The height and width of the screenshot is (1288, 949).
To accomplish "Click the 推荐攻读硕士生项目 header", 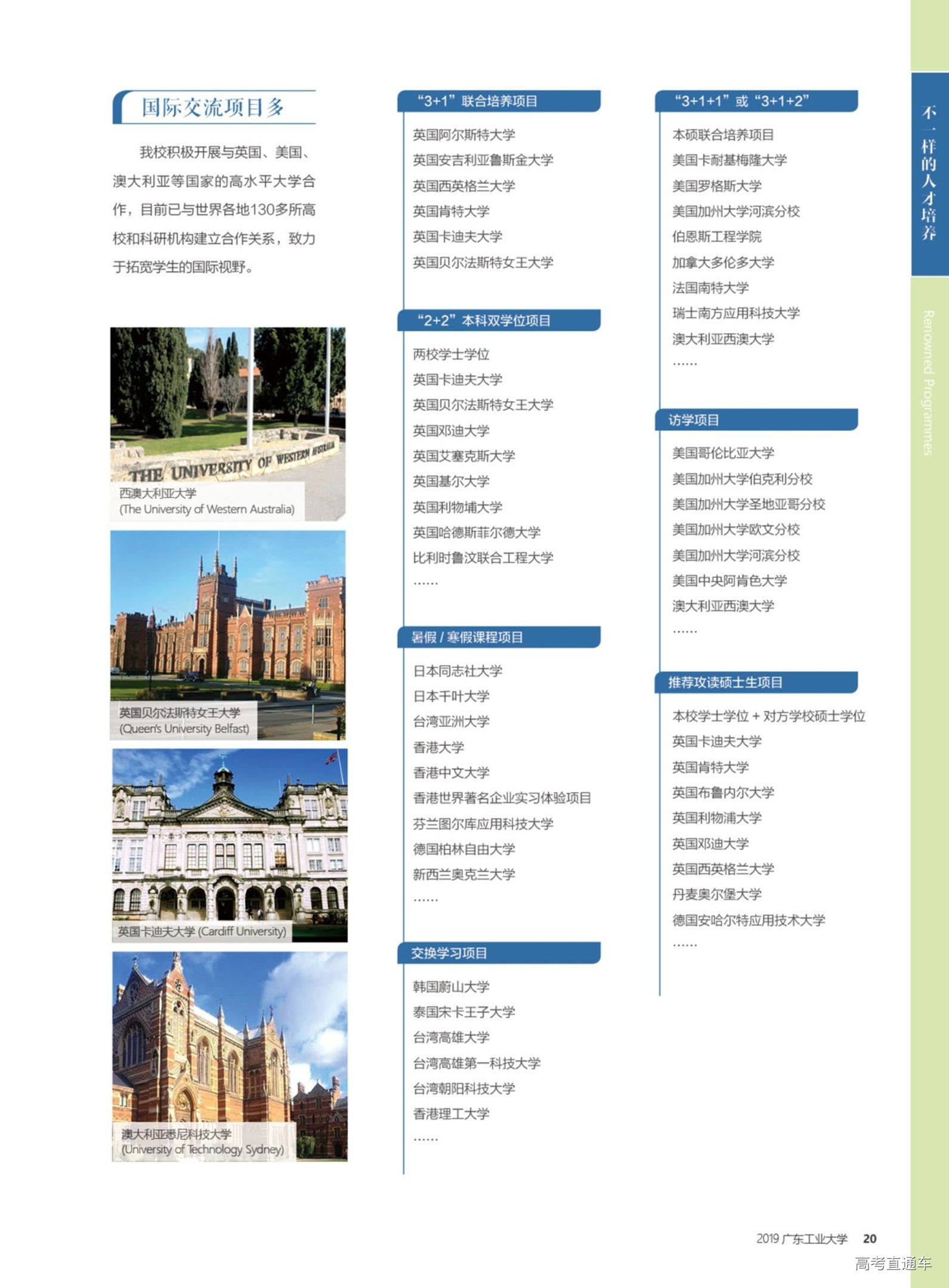I will (x=756, y=683).
